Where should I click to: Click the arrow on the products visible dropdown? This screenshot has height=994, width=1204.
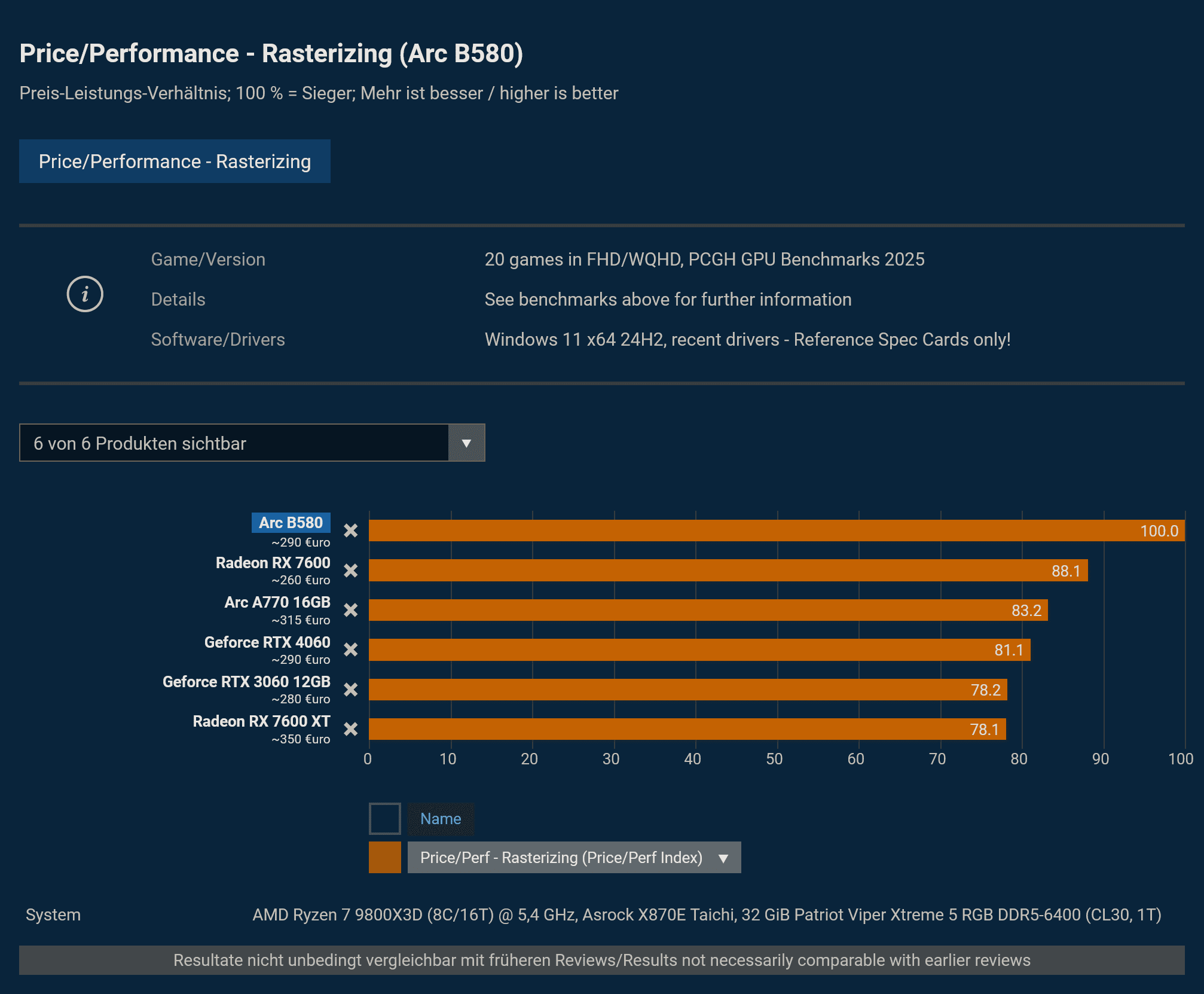tap(466, 443)
